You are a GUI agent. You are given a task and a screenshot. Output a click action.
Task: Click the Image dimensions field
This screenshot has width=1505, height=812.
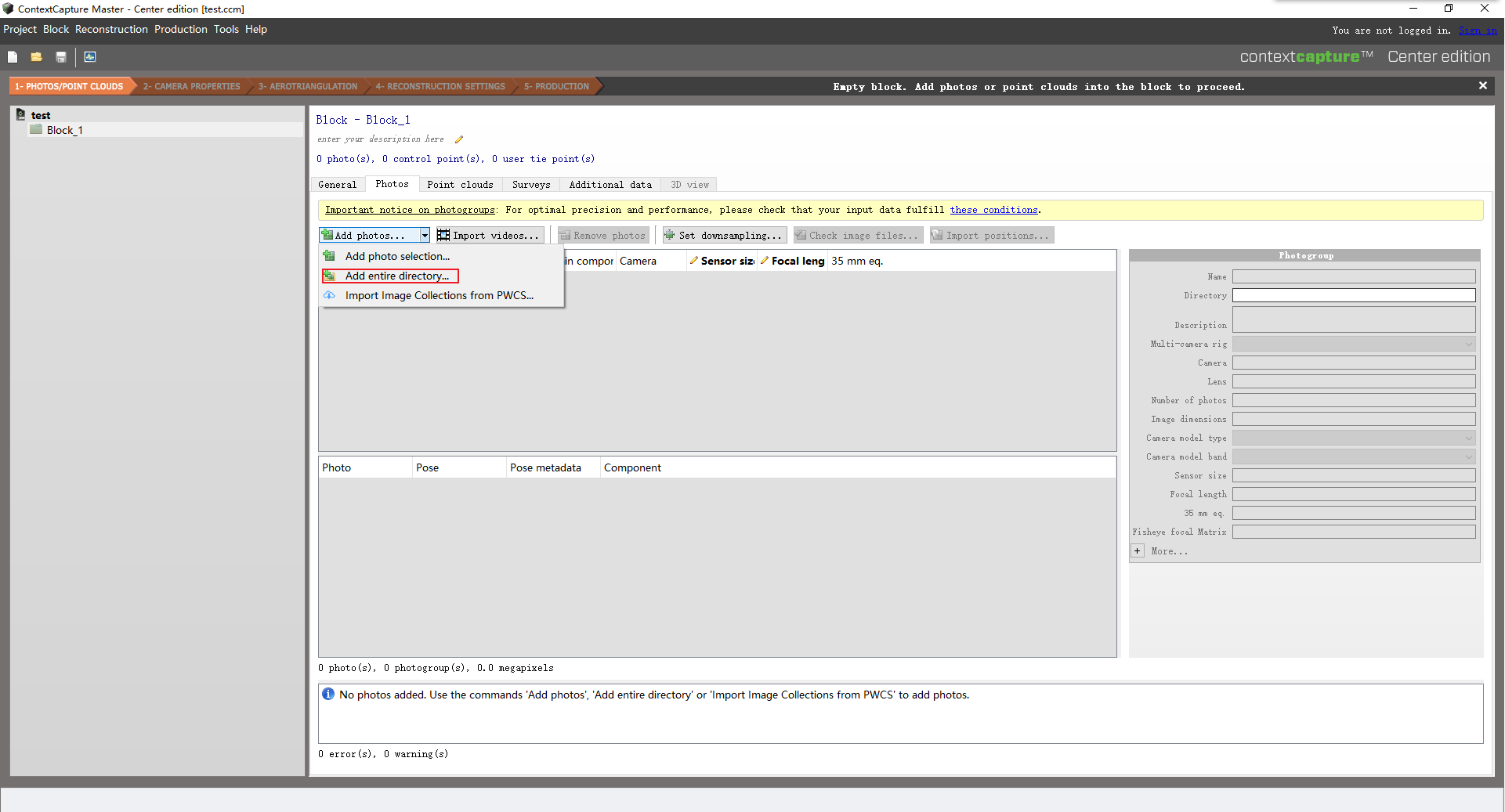click(1353, 419)
